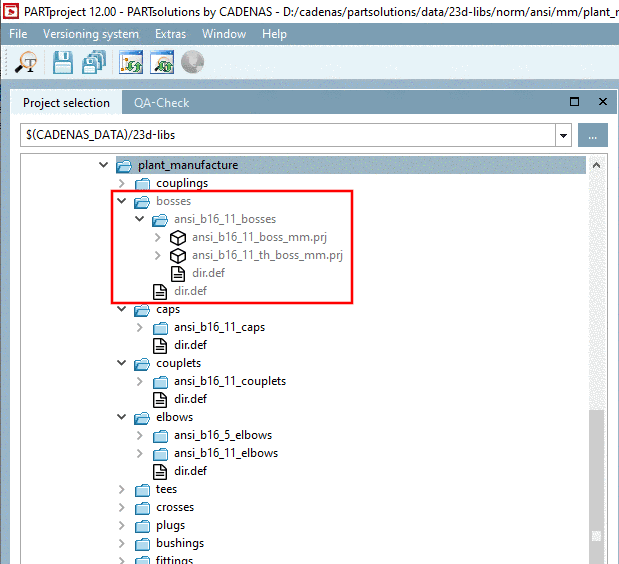
Task: Expand the crosses folder node
Action: (x=122, y=508)
